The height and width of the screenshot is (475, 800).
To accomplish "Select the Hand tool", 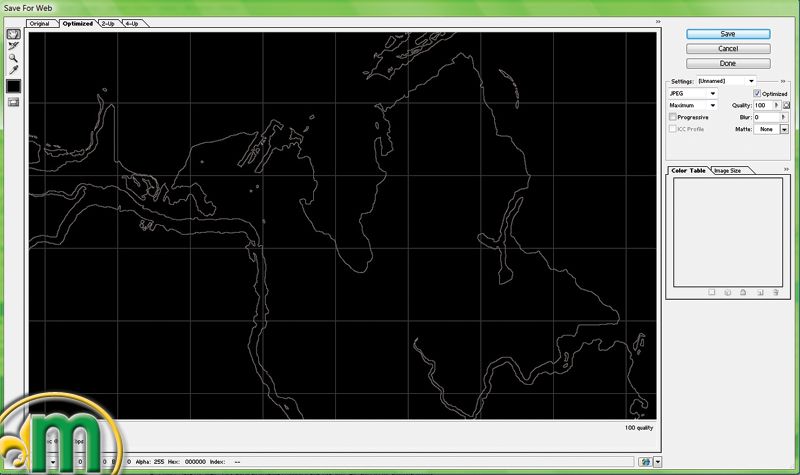I will pyautogui.click(x=13, y=34).
